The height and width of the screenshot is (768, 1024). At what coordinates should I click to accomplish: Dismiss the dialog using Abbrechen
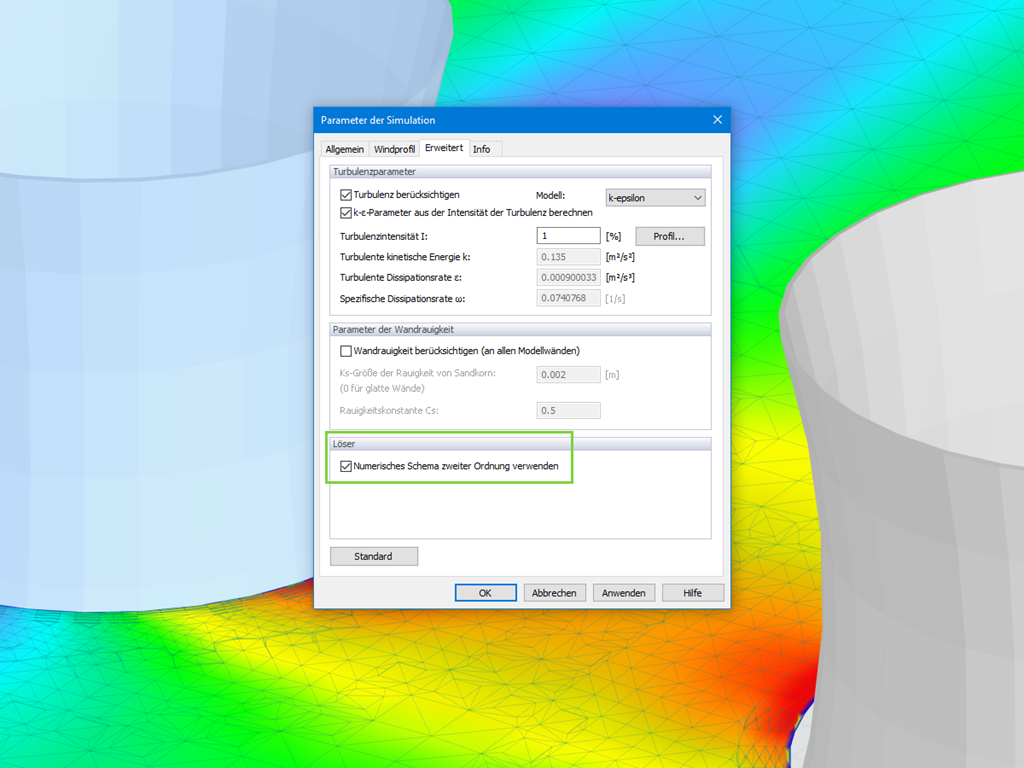pos(554,592)
